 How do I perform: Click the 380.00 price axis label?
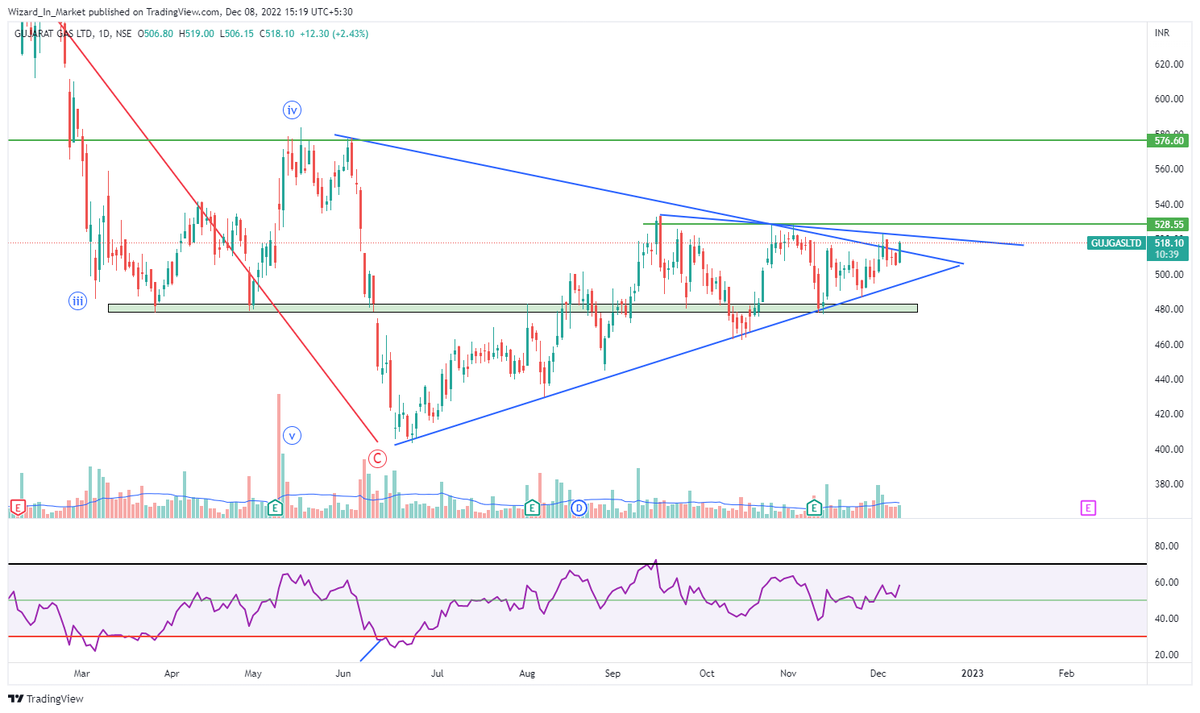click(x=1170, y=484)
